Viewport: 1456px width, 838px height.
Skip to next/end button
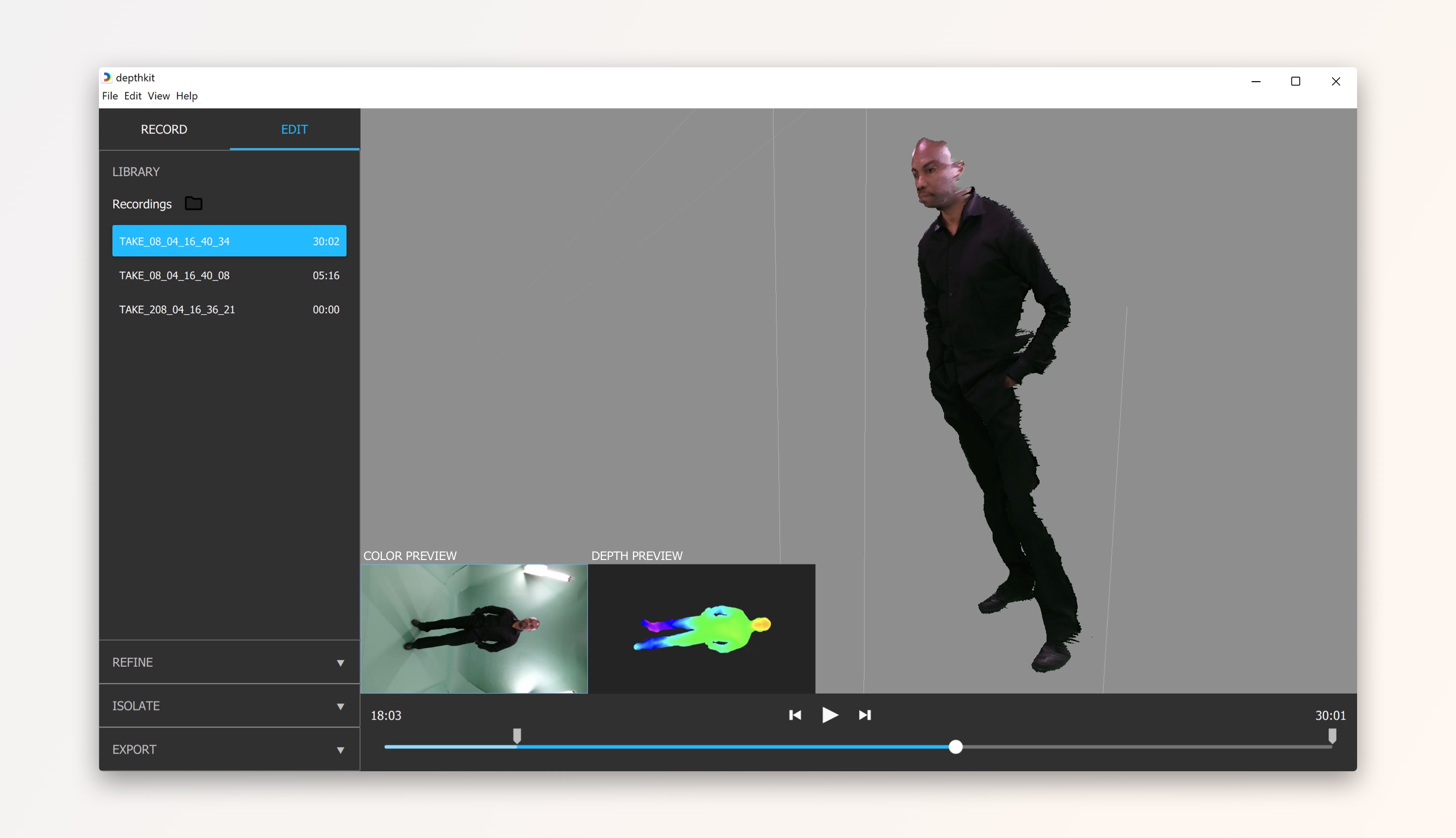(x=864, y=715)
